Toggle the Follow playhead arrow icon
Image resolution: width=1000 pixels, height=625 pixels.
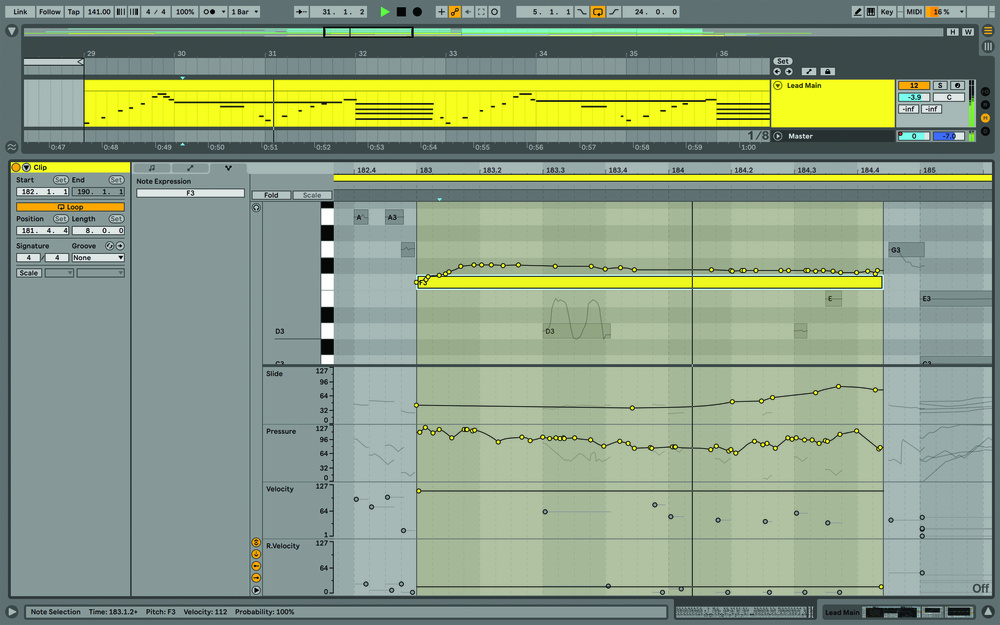pyautogui.click(x=301, y=11)
